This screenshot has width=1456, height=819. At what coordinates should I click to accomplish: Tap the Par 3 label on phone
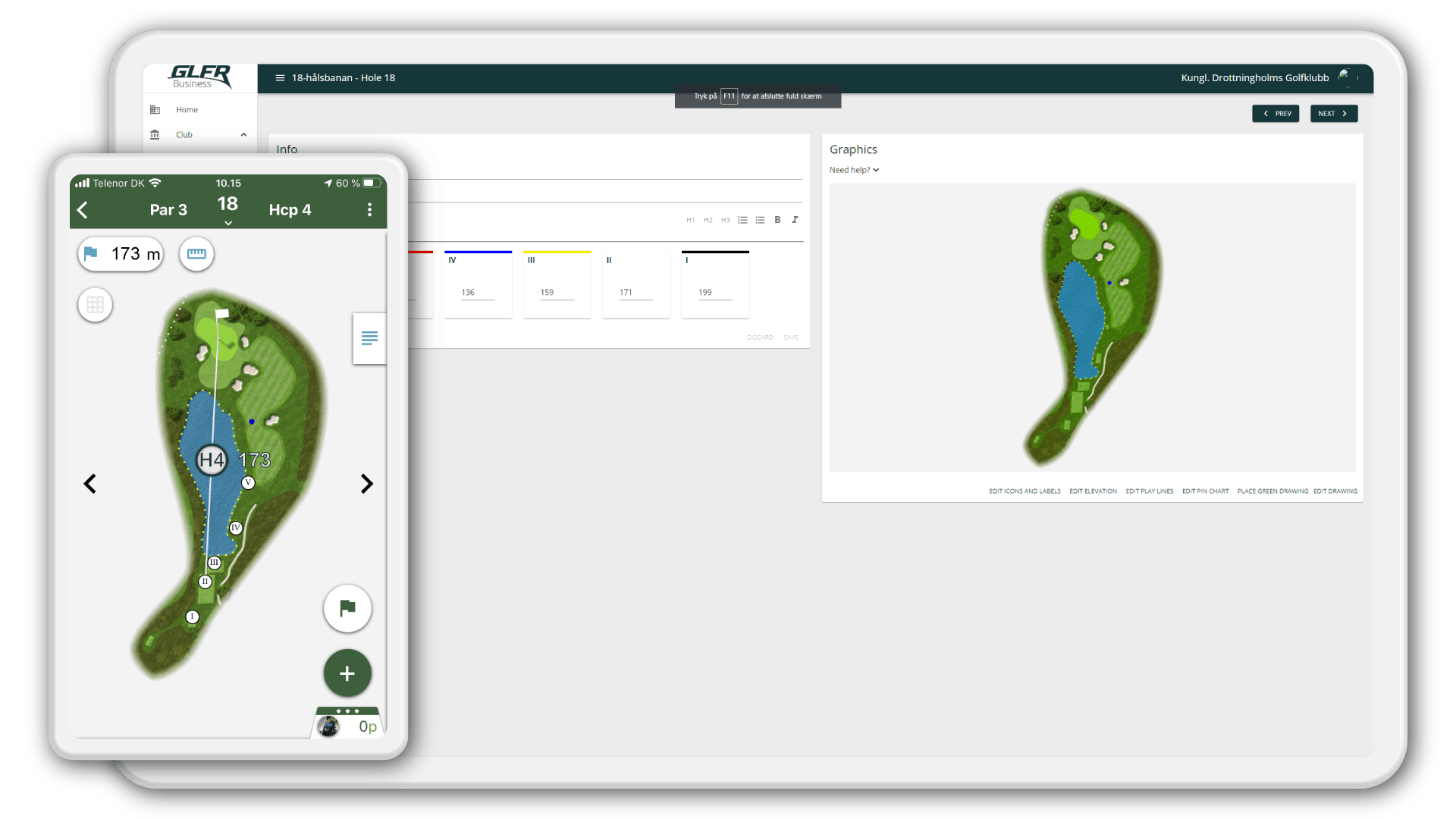(168, 210)
